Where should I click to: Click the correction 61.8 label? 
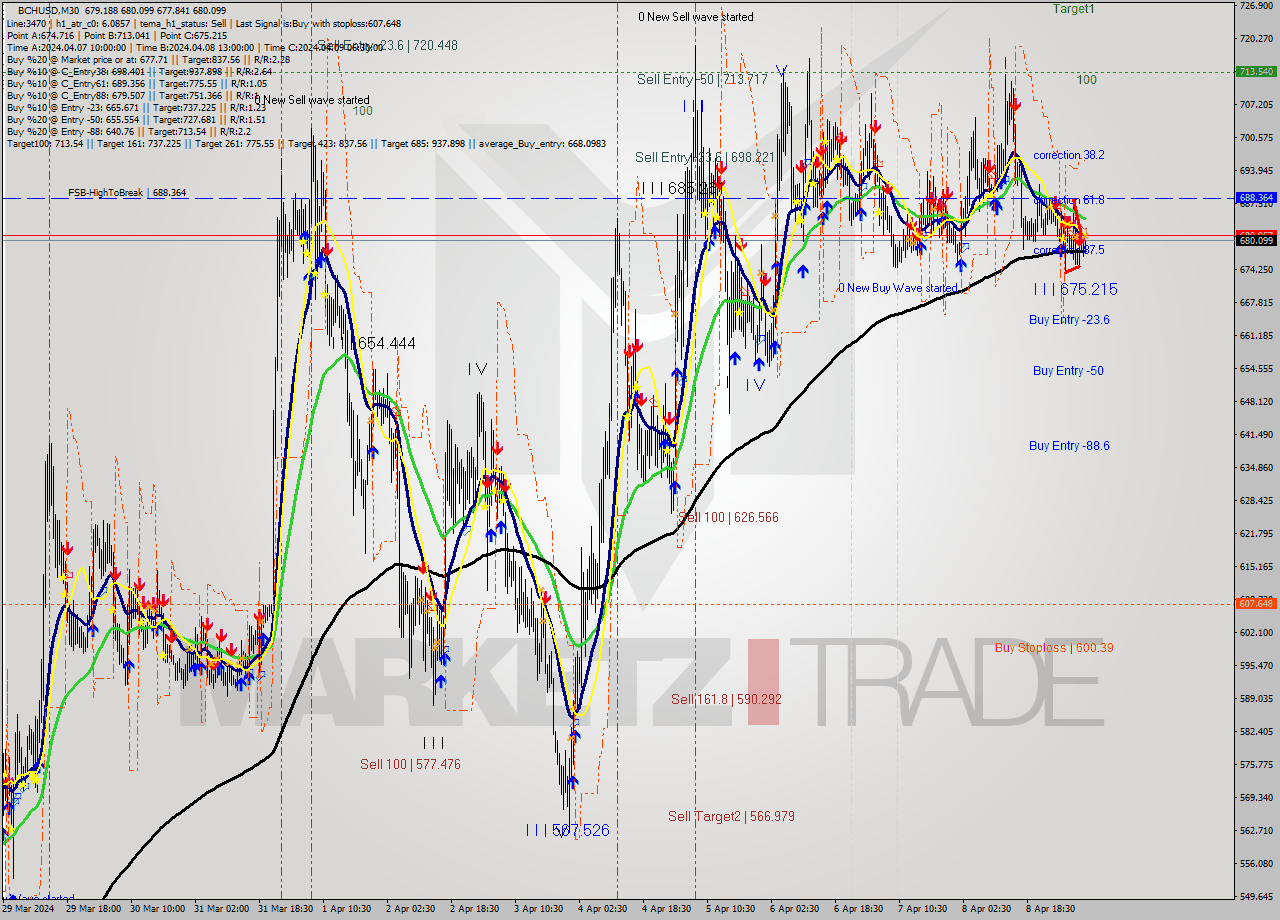[1068, 200]
